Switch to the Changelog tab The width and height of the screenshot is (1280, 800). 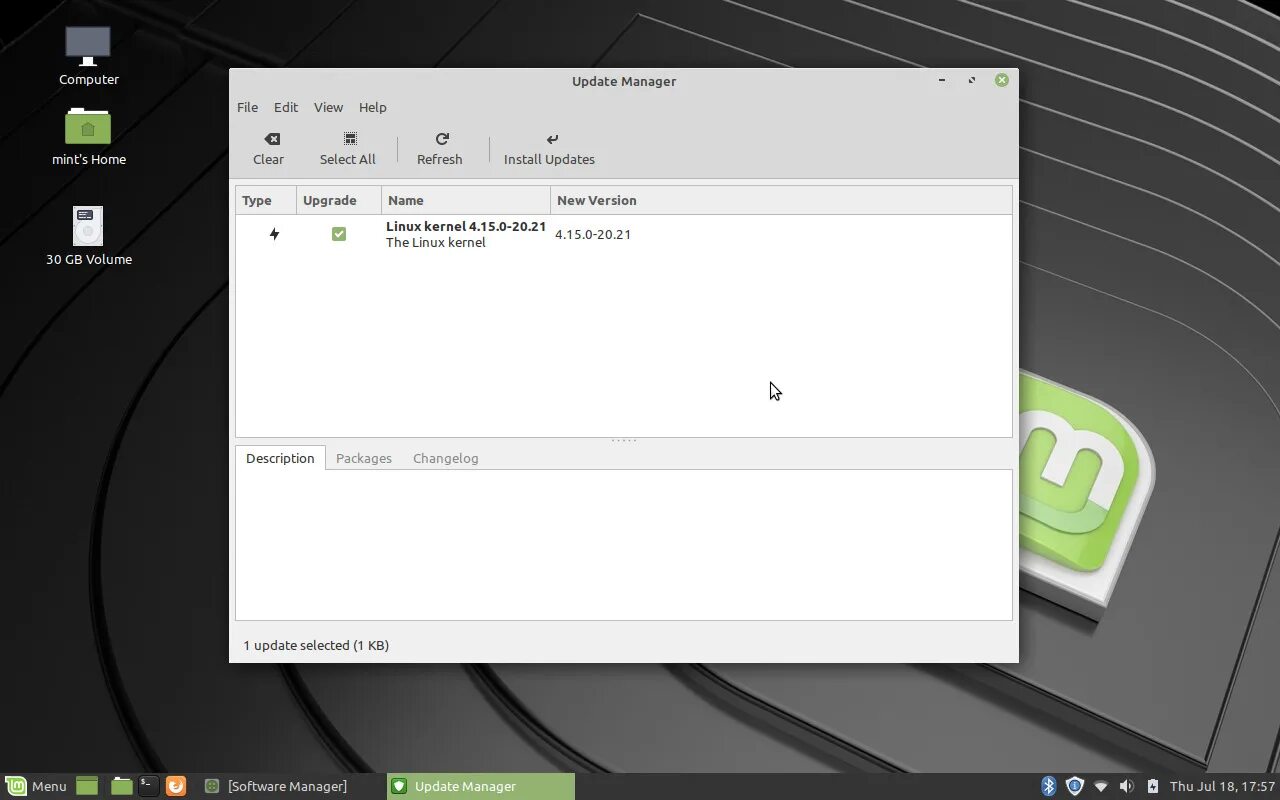[x=446, y=458]
